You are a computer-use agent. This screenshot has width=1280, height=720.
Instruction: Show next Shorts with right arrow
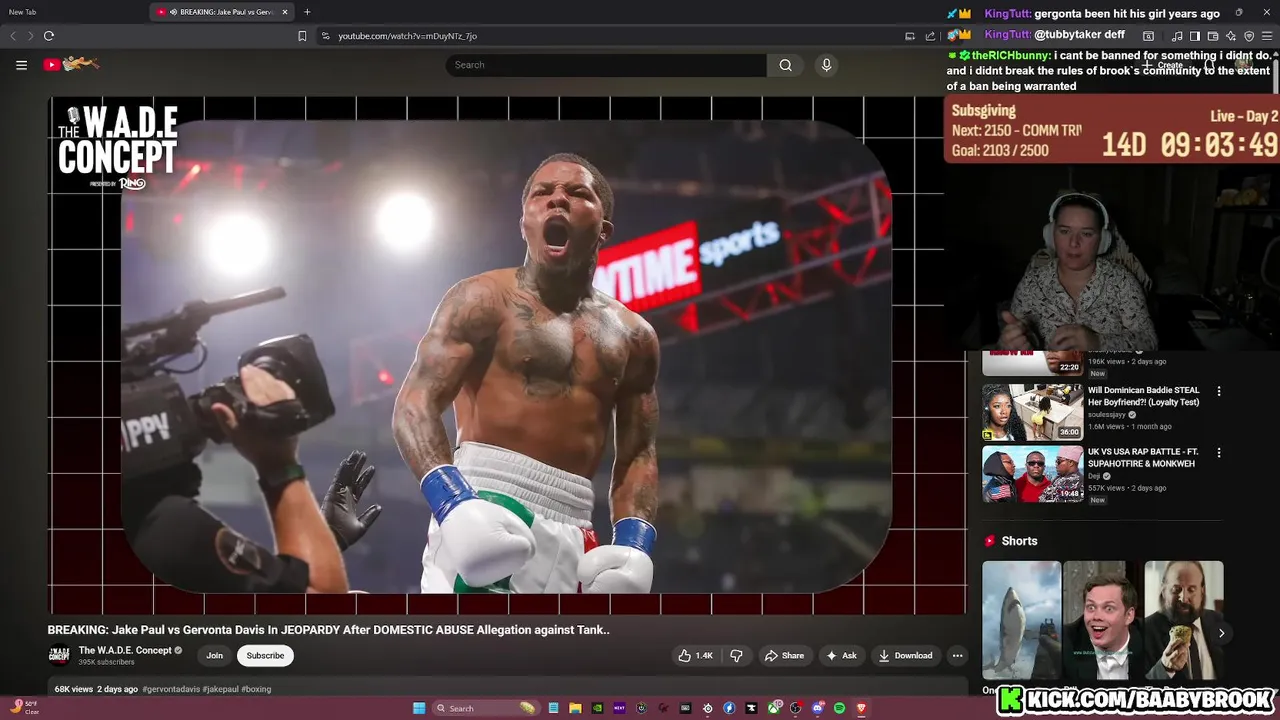point(1221,633)
